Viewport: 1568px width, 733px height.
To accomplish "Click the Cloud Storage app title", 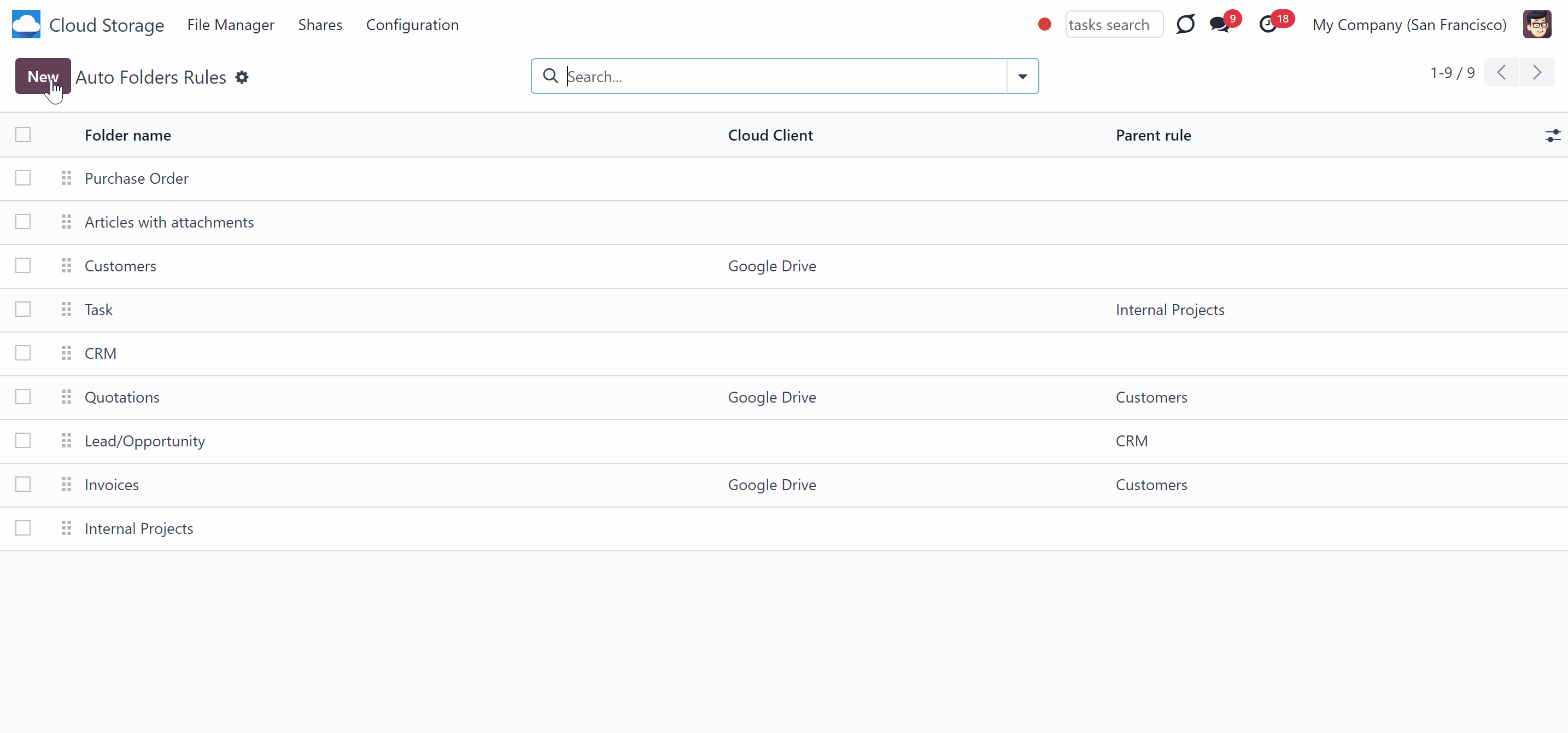I will [x=107, y=25].
